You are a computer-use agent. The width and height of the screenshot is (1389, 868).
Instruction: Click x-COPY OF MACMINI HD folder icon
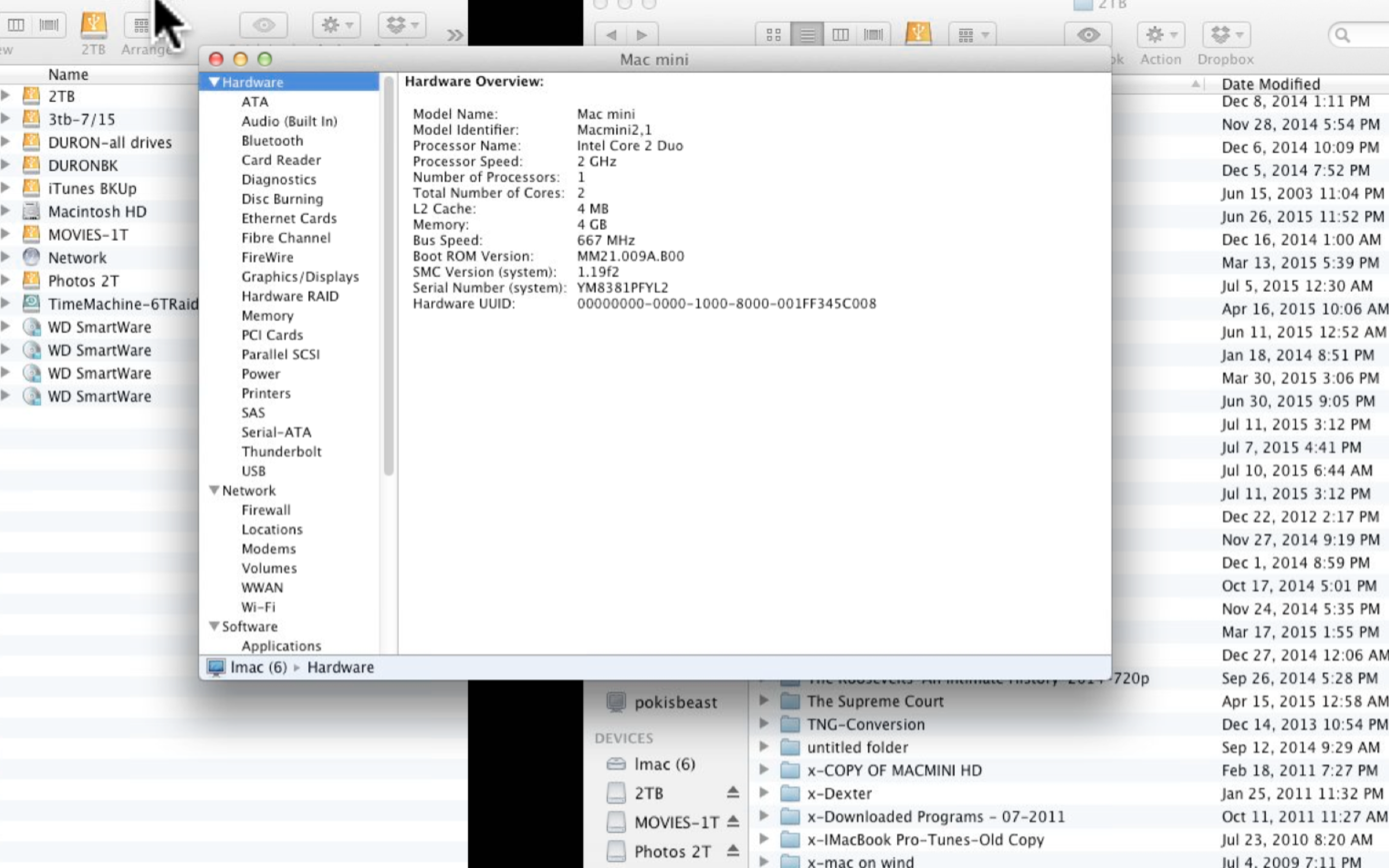coord(791,770)
